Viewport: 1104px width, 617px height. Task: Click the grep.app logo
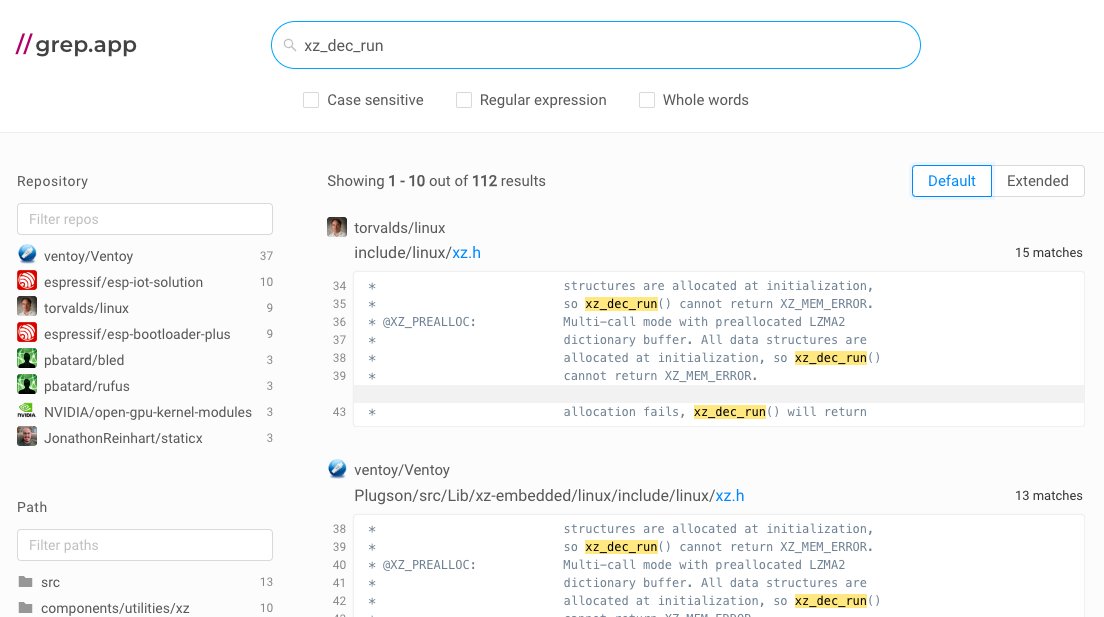coord(76,44)
